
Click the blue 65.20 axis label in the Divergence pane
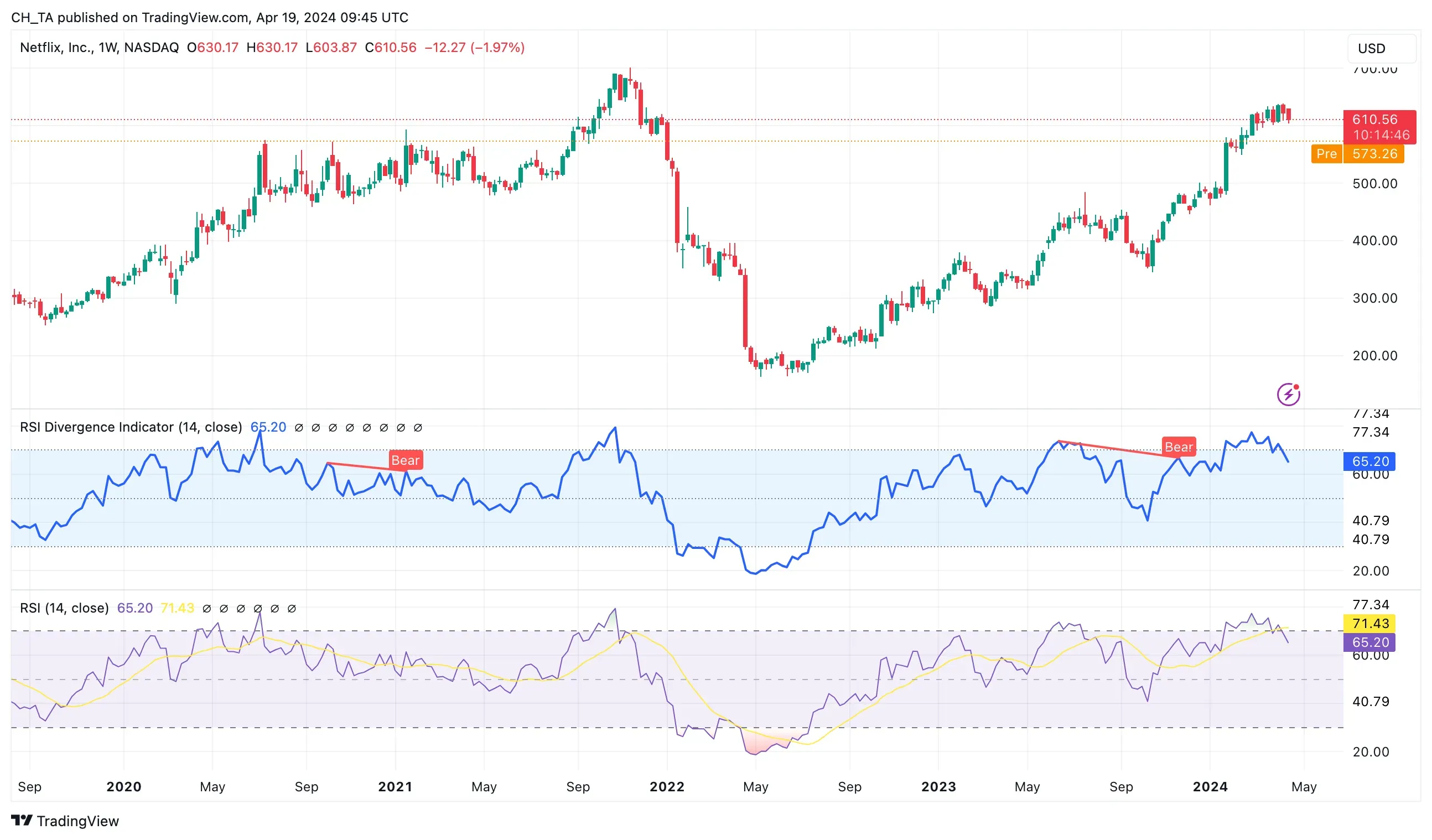tap(1369, 461)
